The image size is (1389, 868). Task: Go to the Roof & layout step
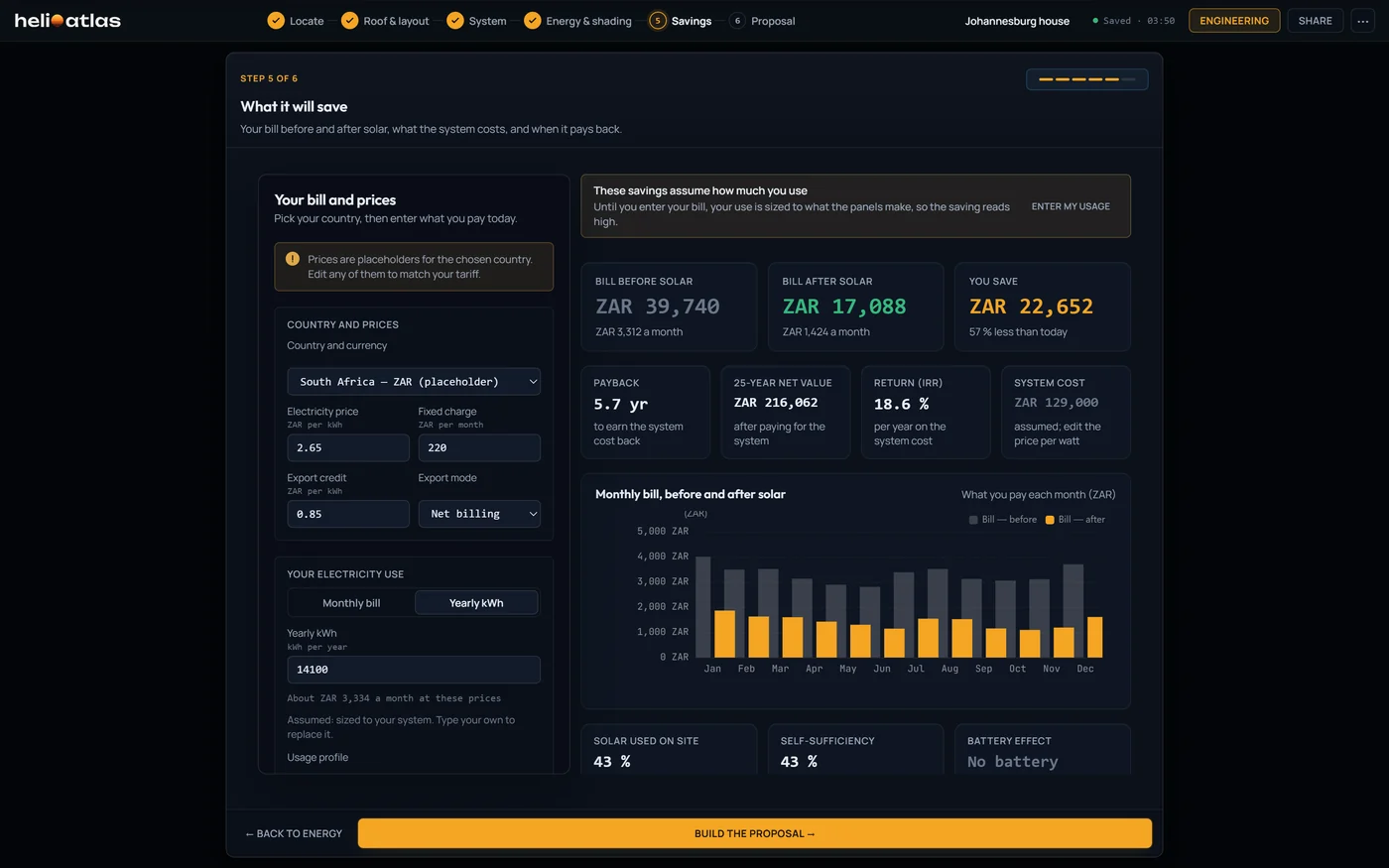[x=385, y=21]
